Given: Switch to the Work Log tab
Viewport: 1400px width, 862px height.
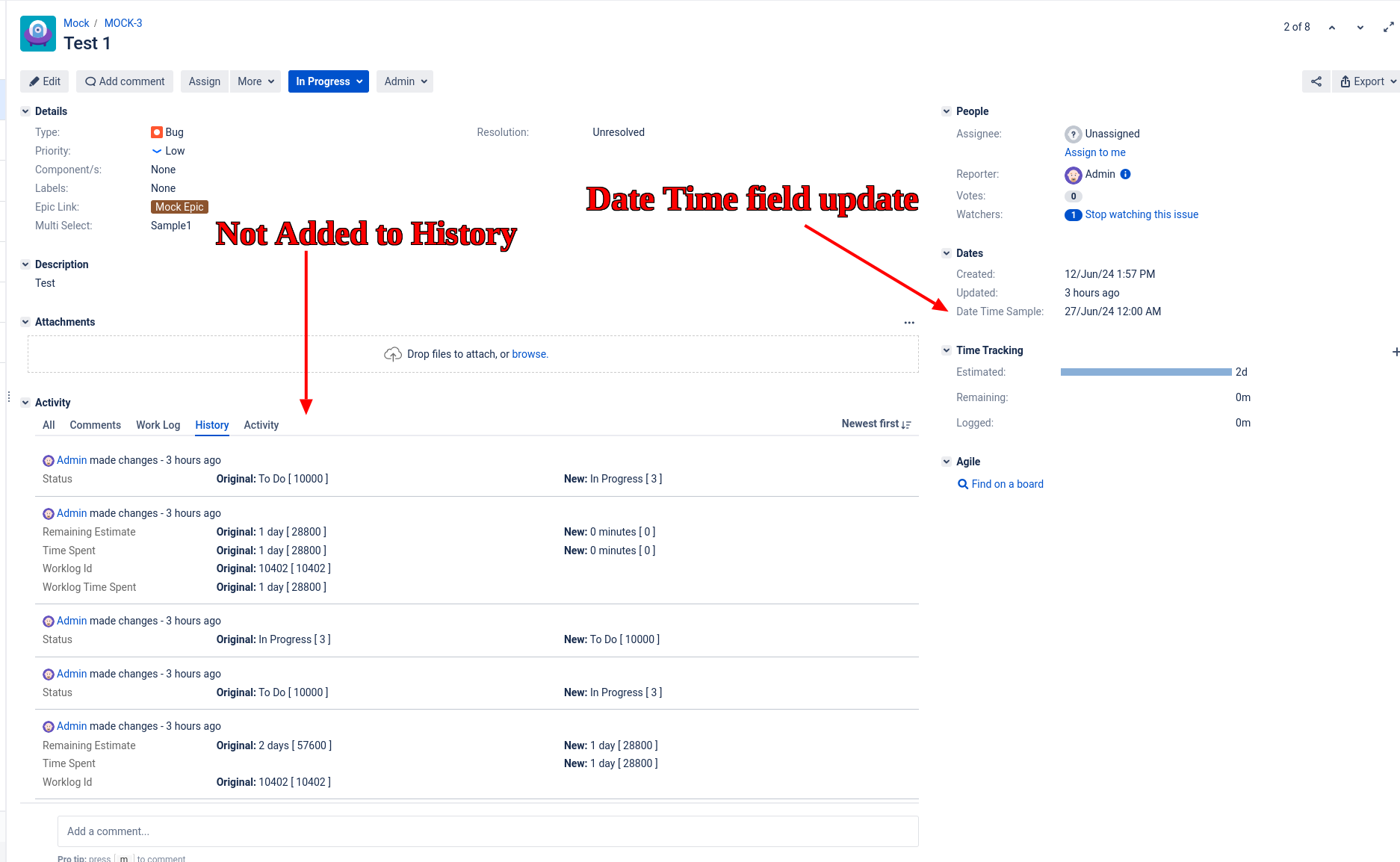Looking at the screenshot, I should pyautogui.click(x=158, y=425).
